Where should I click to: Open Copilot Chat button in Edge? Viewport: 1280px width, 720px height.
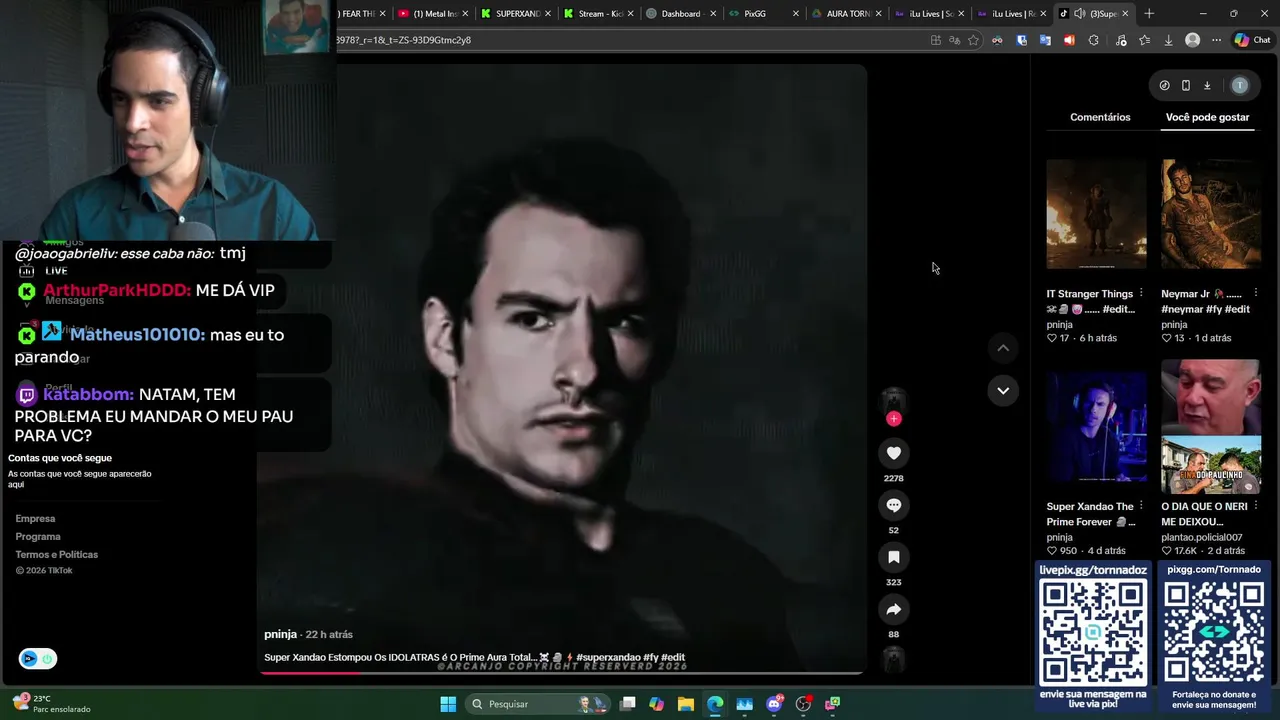coord(1252,40)
